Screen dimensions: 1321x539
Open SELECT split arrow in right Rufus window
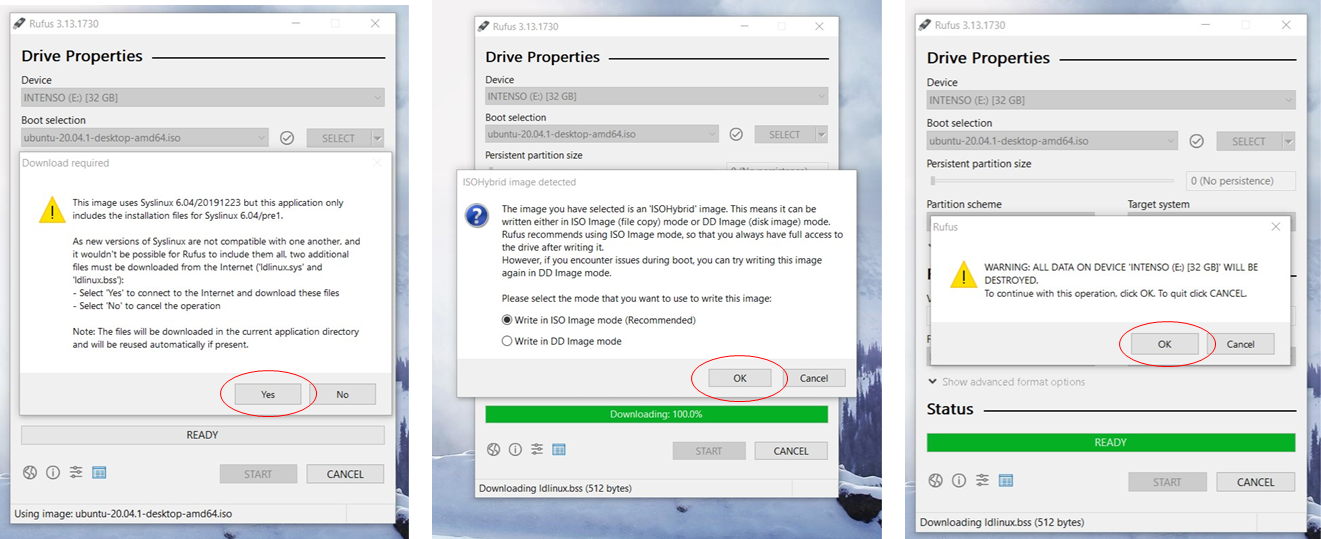[x=1289, y=141]
